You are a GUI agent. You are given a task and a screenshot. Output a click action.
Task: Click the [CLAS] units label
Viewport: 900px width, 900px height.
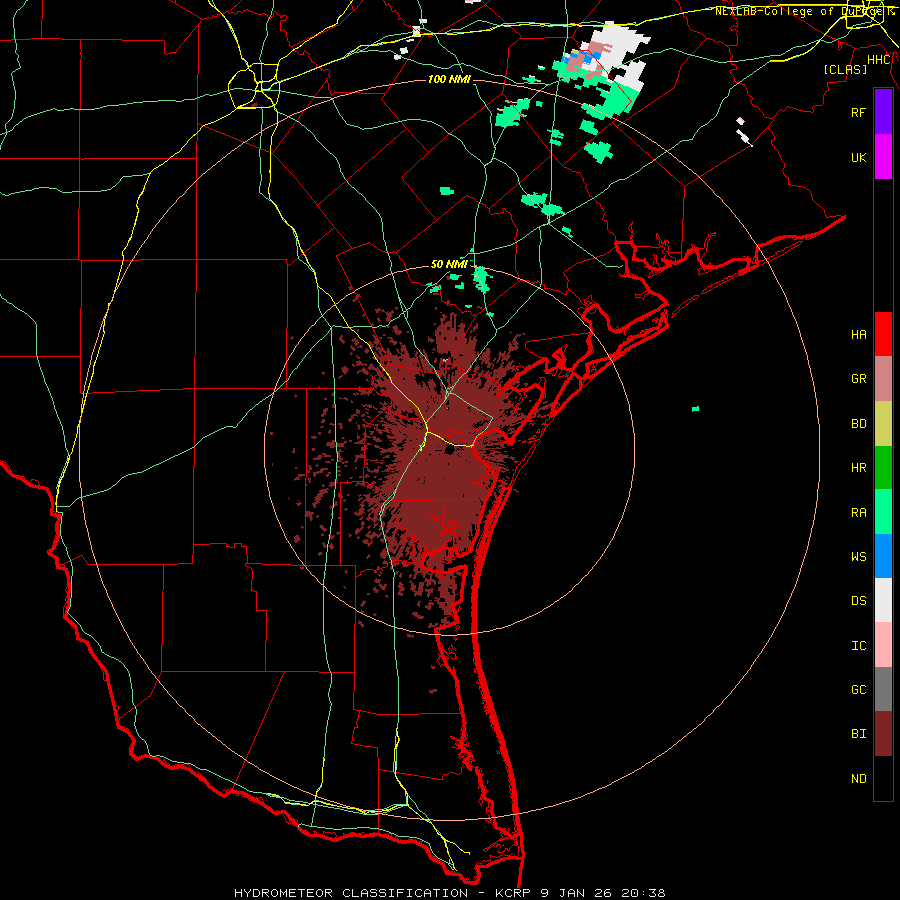tap(845, 69)
